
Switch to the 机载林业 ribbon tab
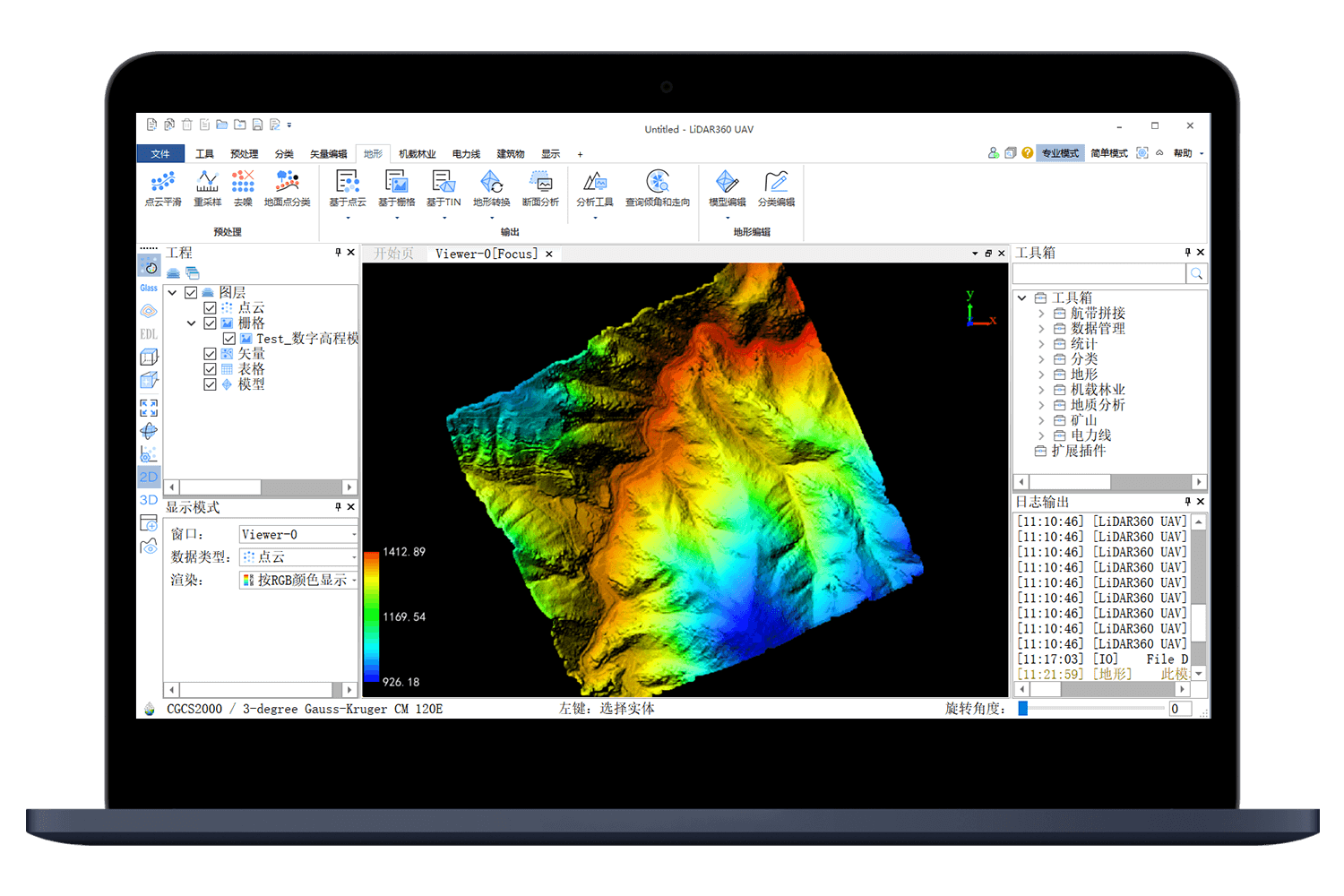(x=417, y=153)
